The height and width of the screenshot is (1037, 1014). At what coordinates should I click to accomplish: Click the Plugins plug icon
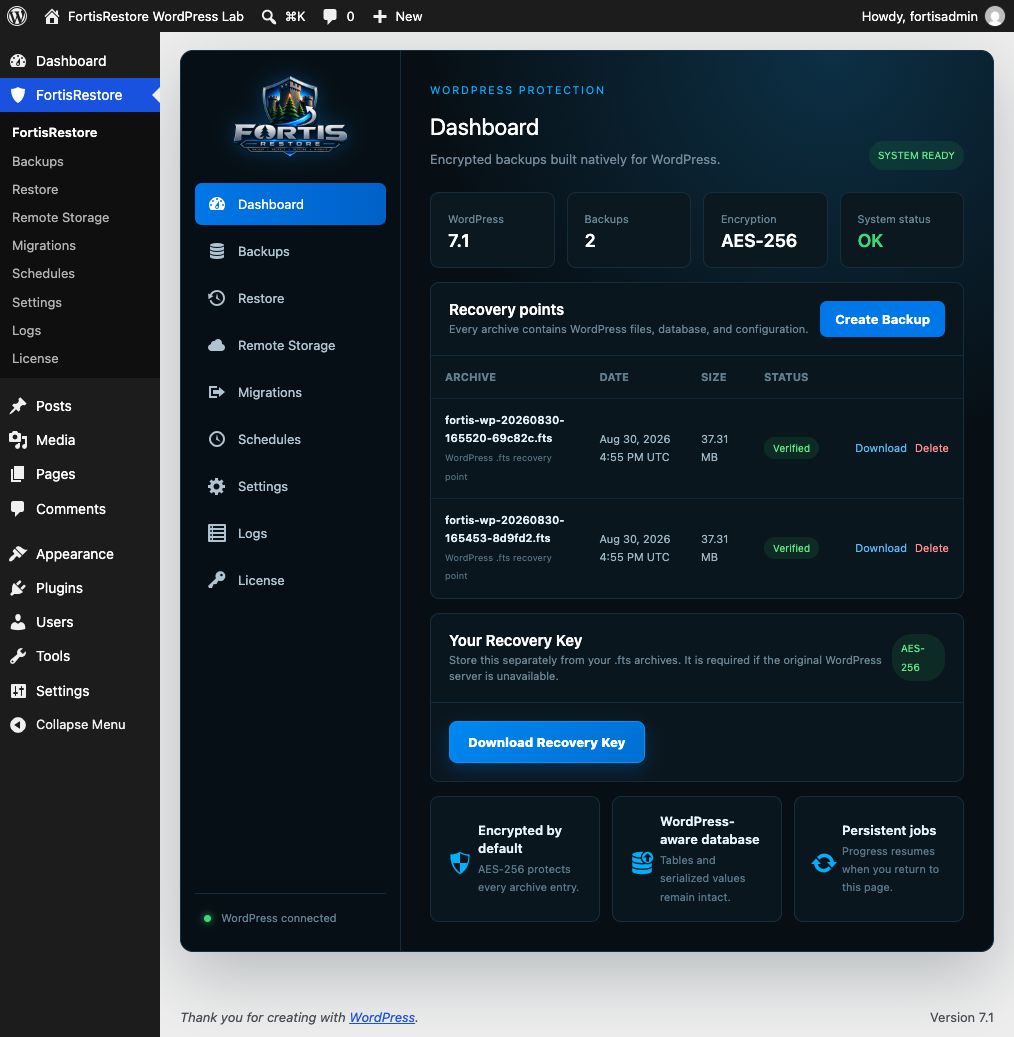pyautogui.click(x=18, y=588)
